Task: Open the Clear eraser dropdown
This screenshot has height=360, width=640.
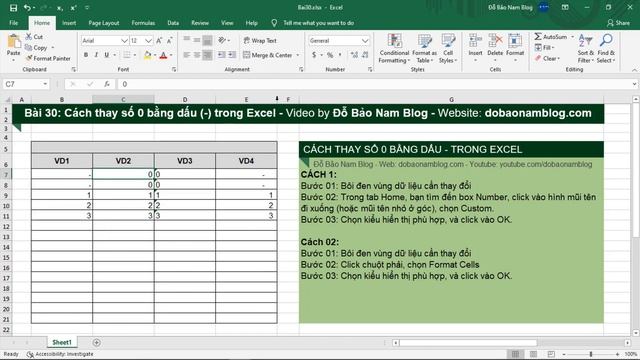Action: click(547, 58)
